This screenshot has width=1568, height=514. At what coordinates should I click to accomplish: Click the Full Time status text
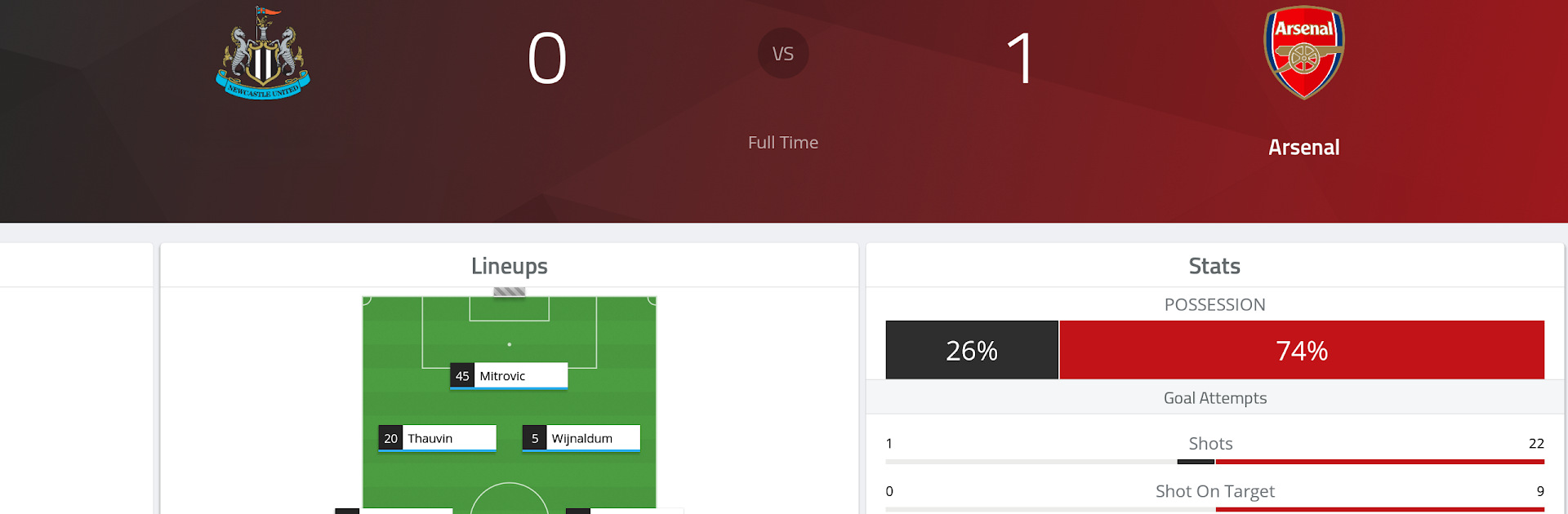(783, 143)
